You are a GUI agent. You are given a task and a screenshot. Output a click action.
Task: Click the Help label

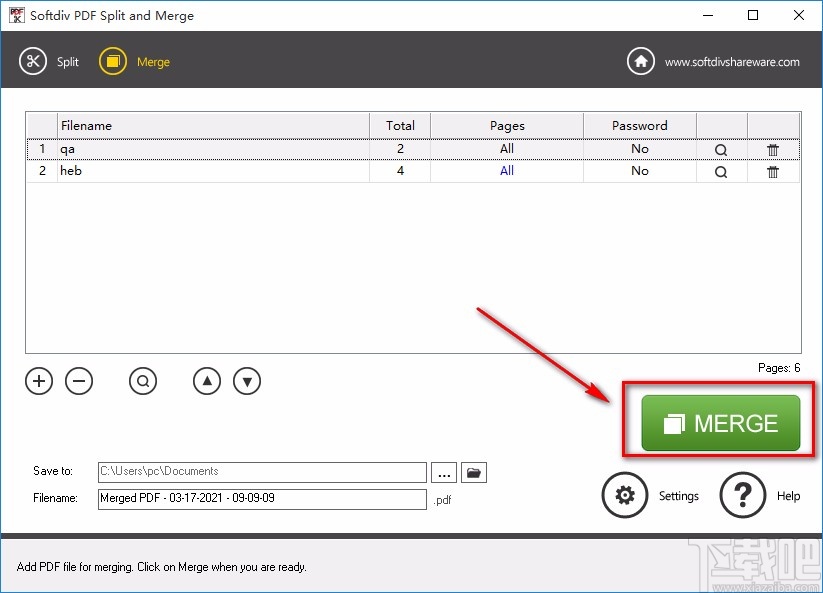click(x=788, y=496)
